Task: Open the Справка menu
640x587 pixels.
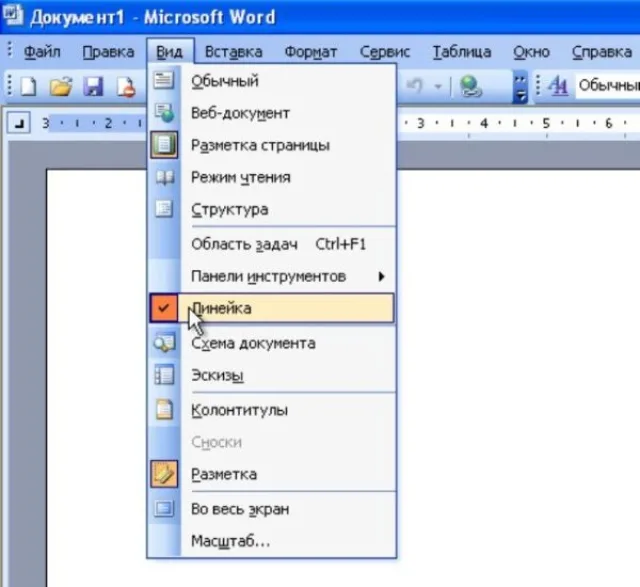Action: point(602,52)
